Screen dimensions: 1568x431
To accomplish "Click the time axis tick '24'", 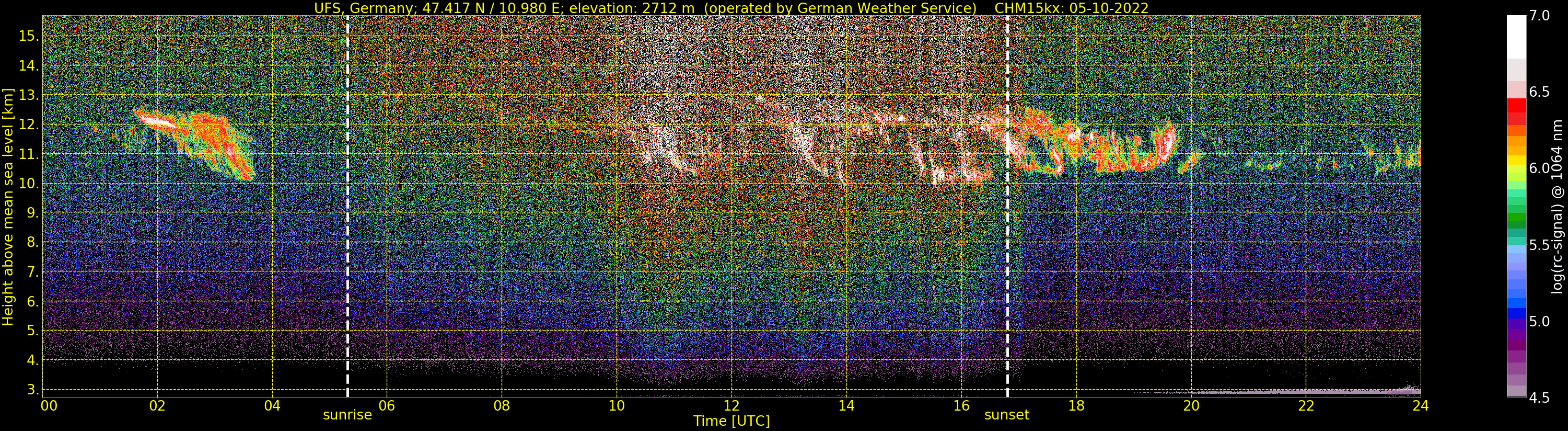I will [x=1420, y=405].
